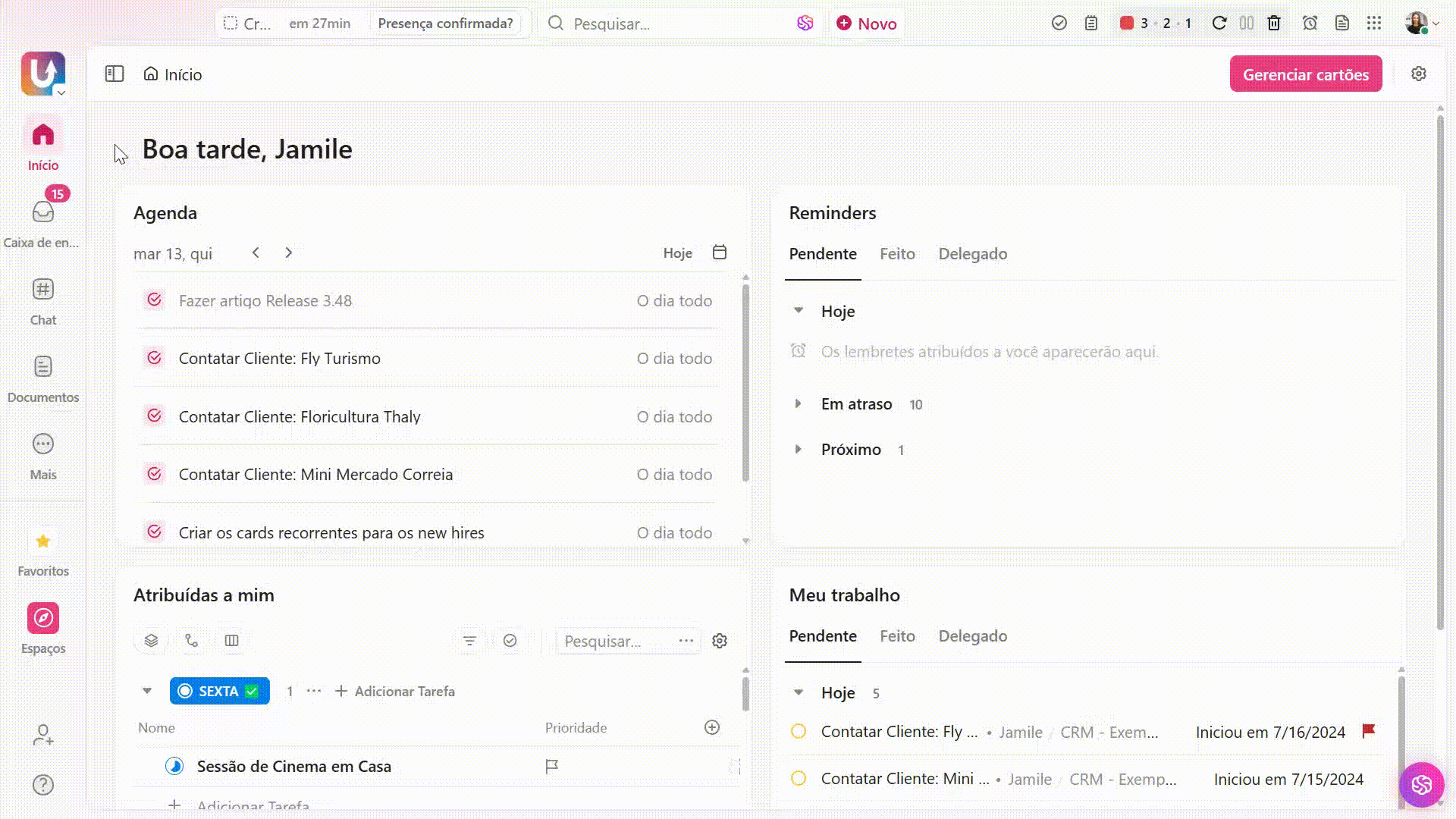Switch to Delegado tab in Meu trabalho
1456x819 pixels.
[972, 636]
